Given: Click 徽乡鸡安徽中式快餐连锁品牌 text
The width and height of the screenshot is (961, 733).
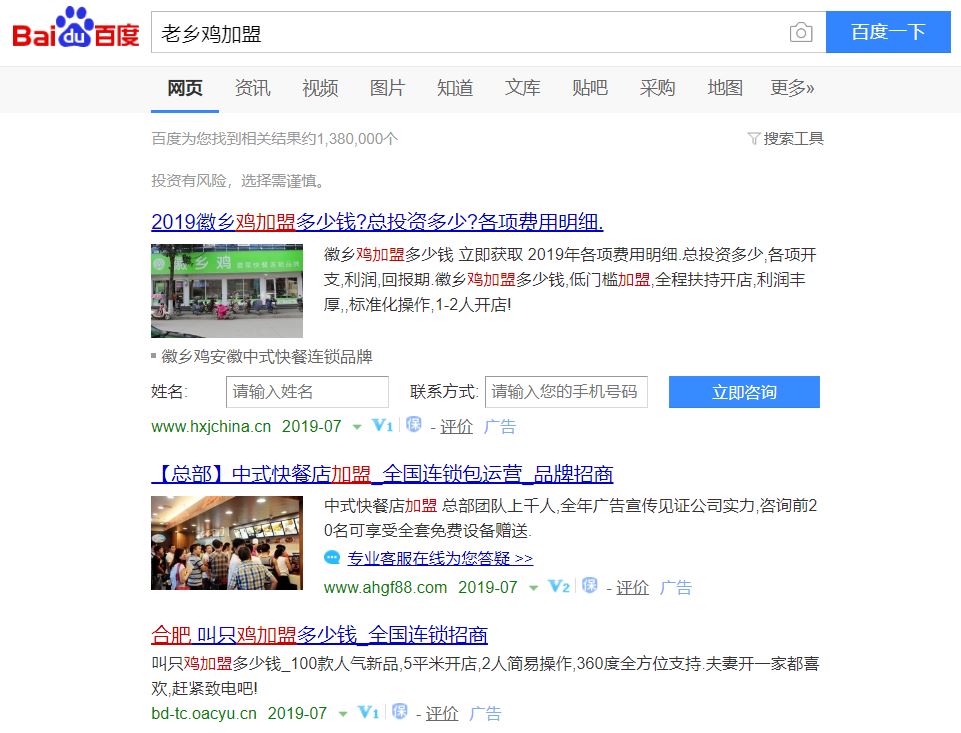Looking at the screenshot, I should 267,357.
